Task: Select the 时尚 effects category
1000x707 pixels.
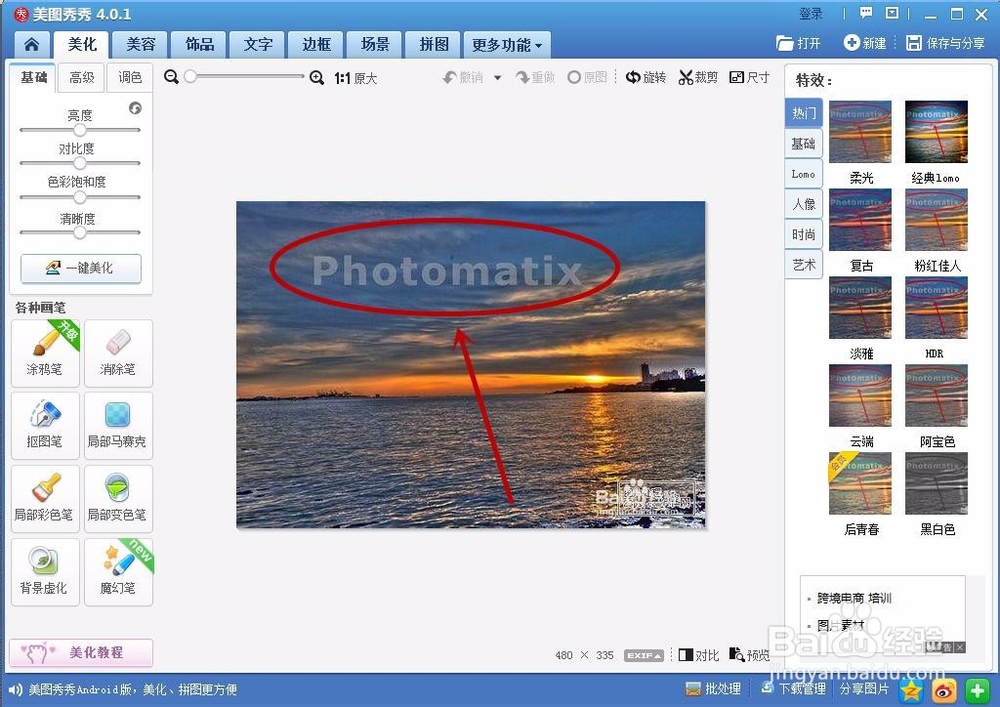Action: pyautogui.click(x=804, y=235)
